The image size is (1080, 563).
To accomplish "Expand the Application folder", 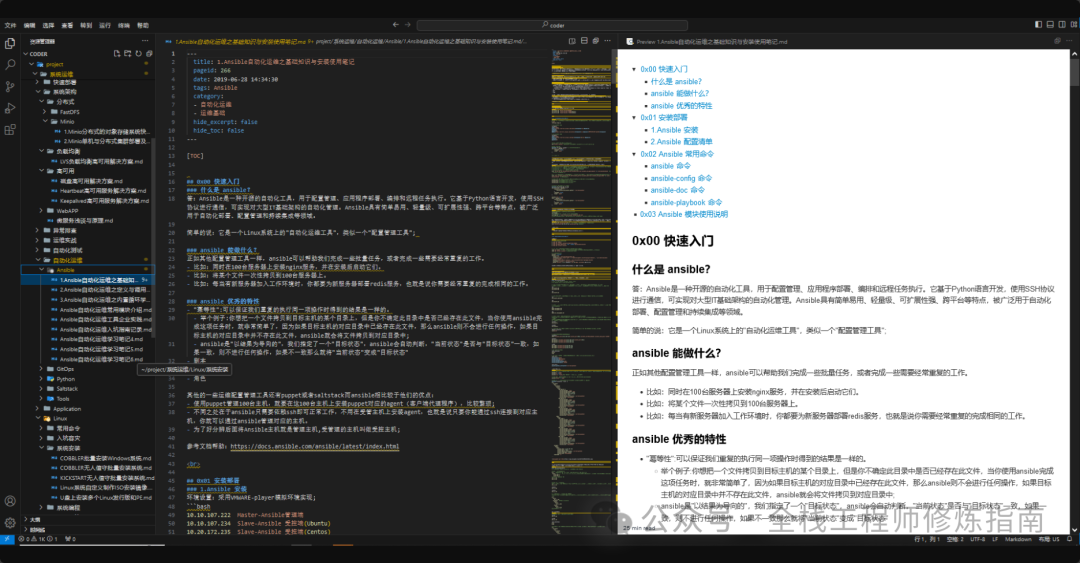I will pos(37,409).
